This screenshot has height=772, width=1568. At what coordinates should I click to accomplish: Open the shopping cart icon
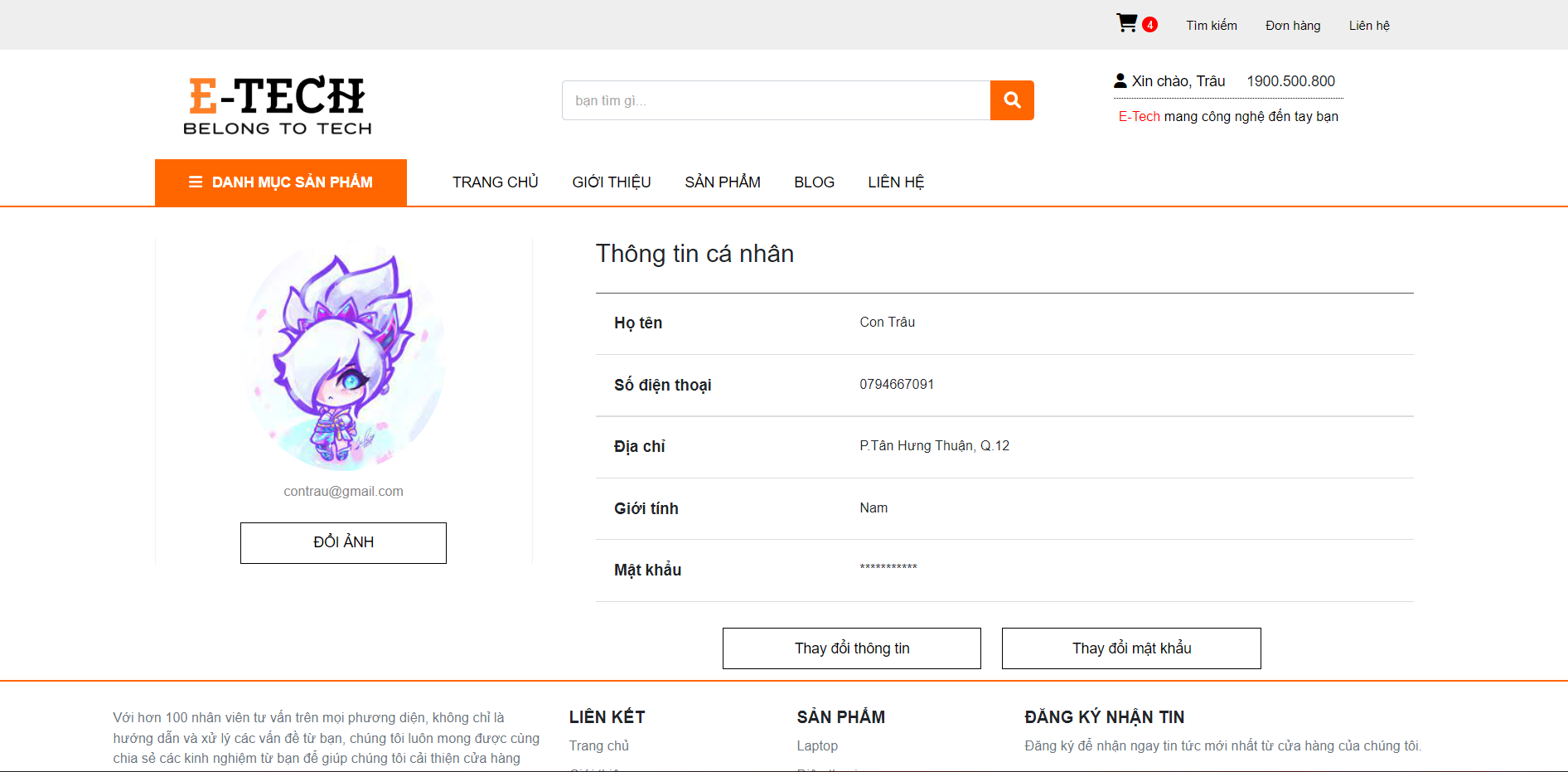pyautogui.click(x=1125, y=24)
